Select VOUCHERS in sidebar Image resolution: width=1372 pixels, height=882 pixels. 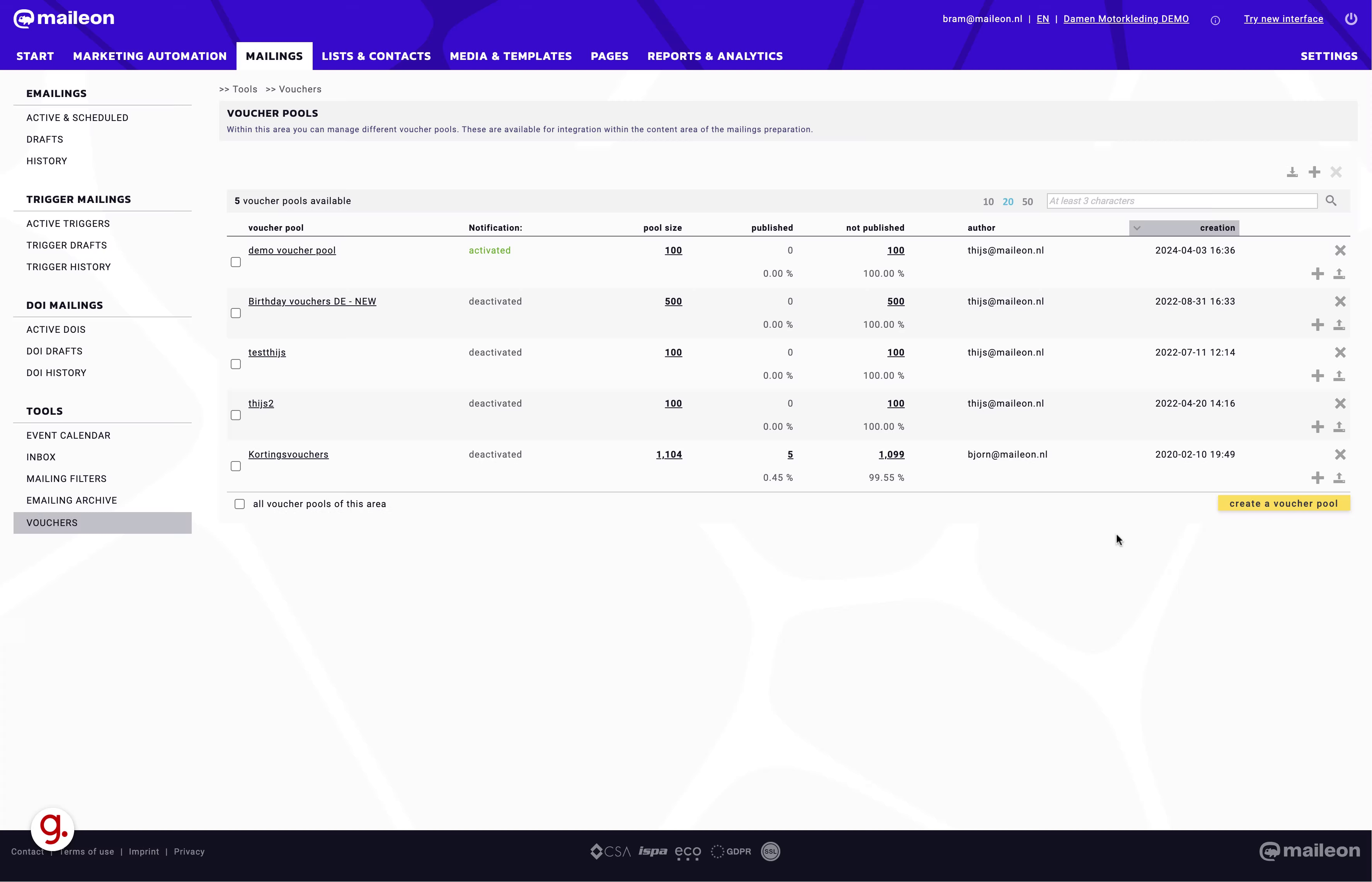click(102, 523)
